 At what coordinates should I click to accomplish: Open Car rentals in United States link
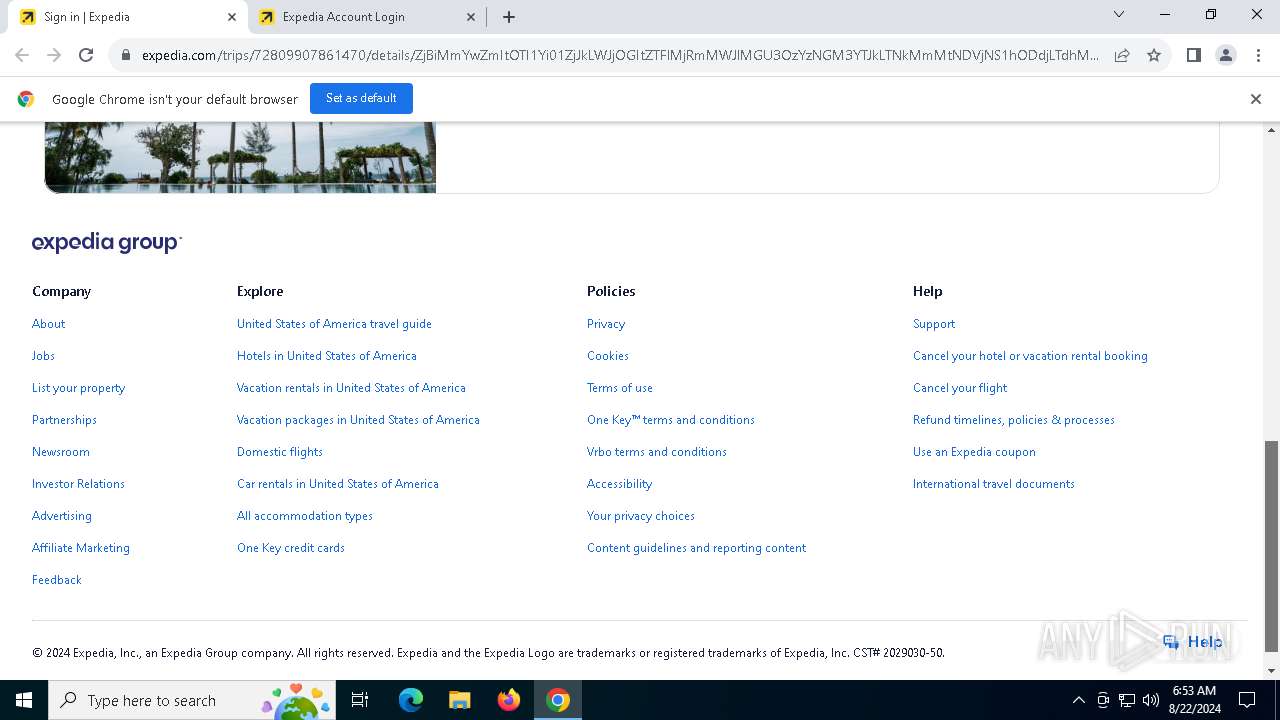pyautogui.click(x=338, y=484)
